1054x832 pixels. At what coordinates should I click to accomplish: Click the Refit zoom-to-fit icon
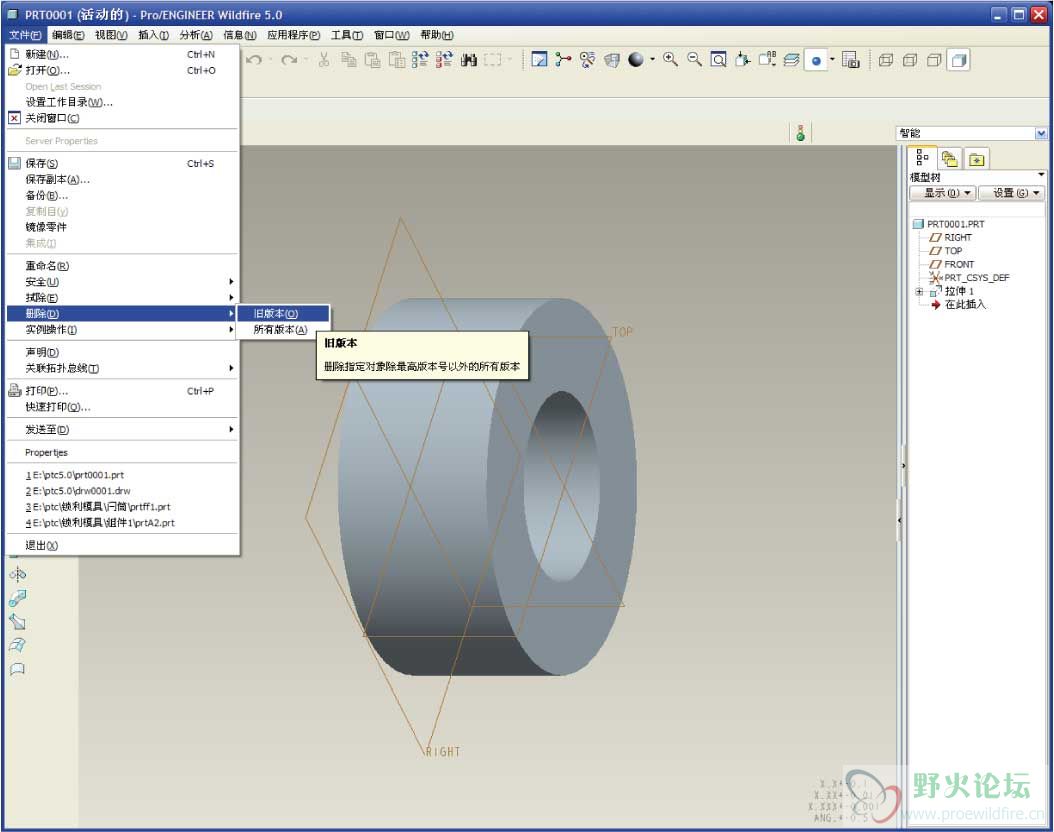719,60
